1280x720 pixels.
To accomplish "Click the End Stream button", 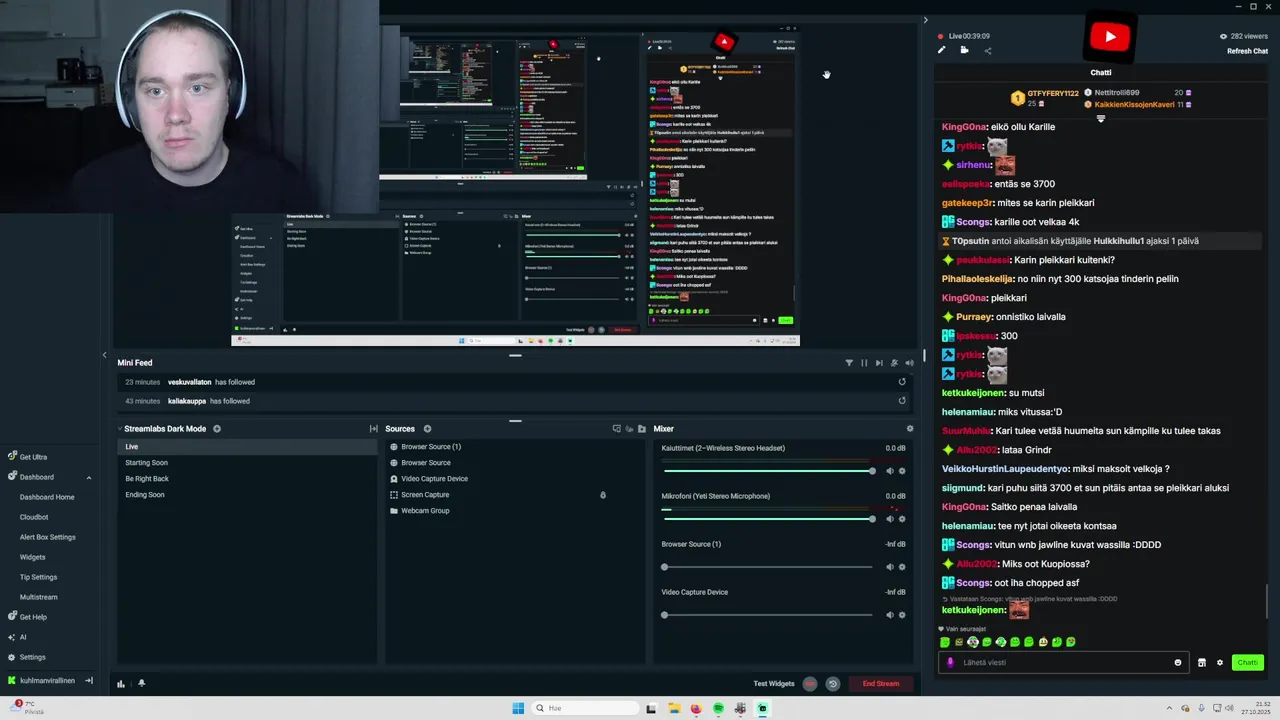I will pos(881,684).
